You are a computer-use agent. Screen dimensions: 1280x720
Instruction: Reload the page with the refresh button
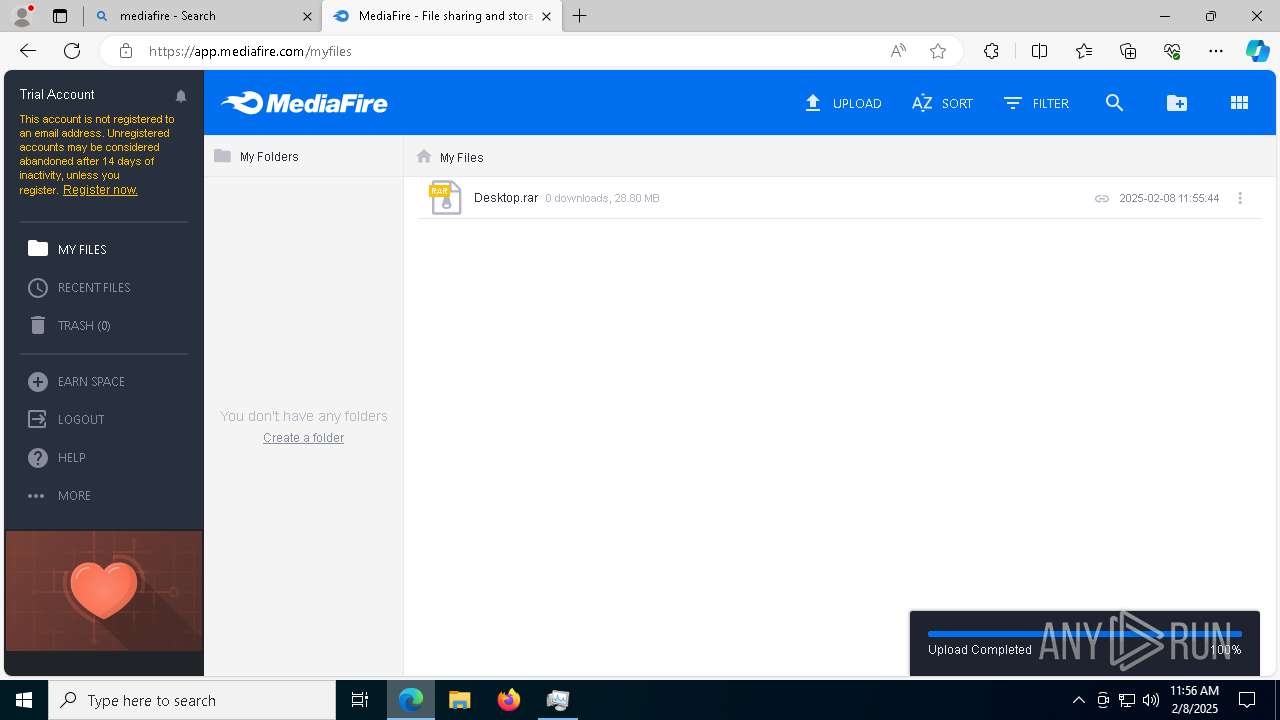tap(72, 51)
